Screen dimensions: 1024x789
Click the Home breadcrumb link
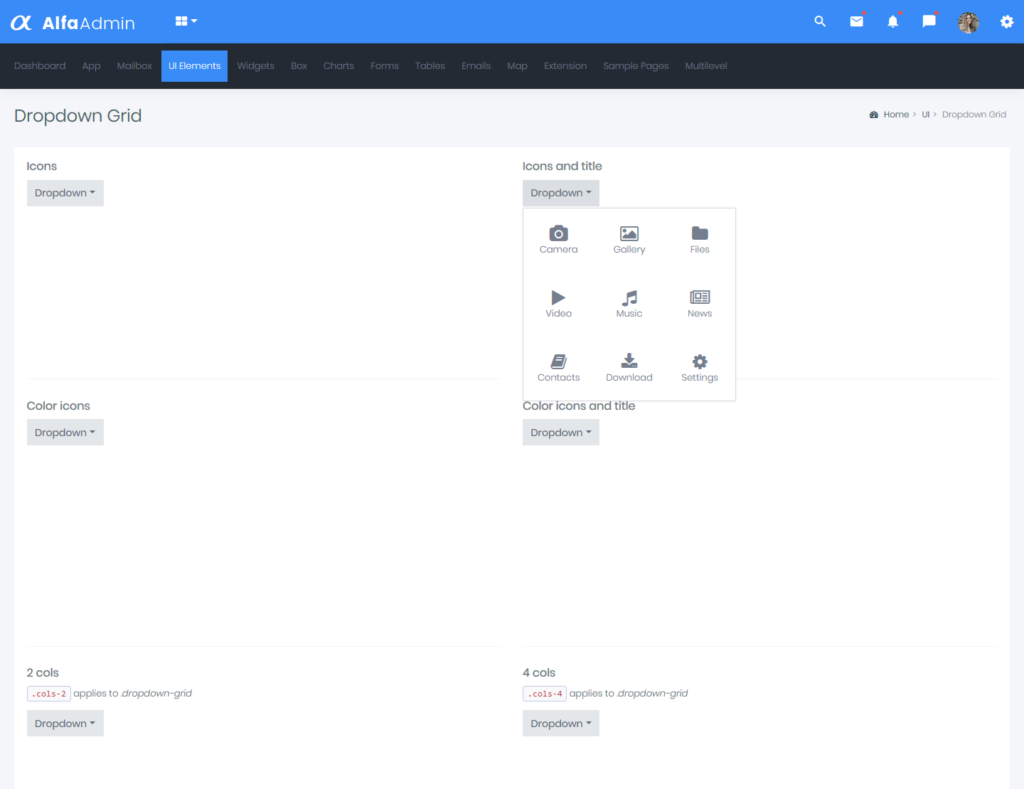tap(896, 114)
